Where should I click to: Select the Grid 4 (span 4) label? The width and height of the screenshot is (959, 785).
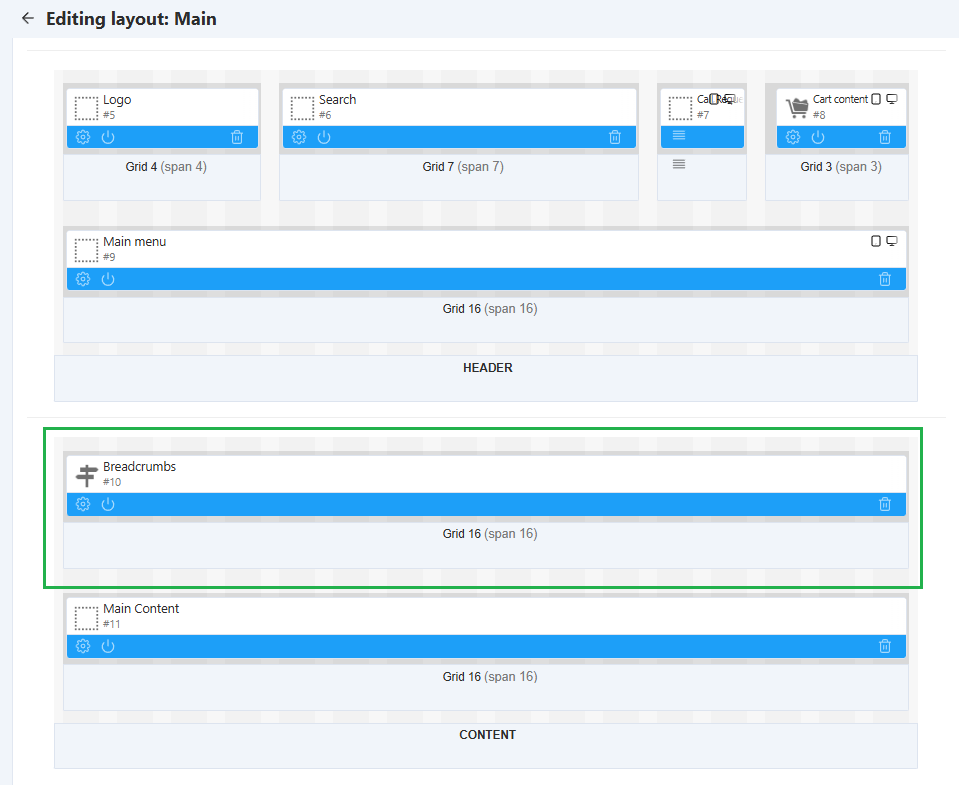(x=166, y=166)
